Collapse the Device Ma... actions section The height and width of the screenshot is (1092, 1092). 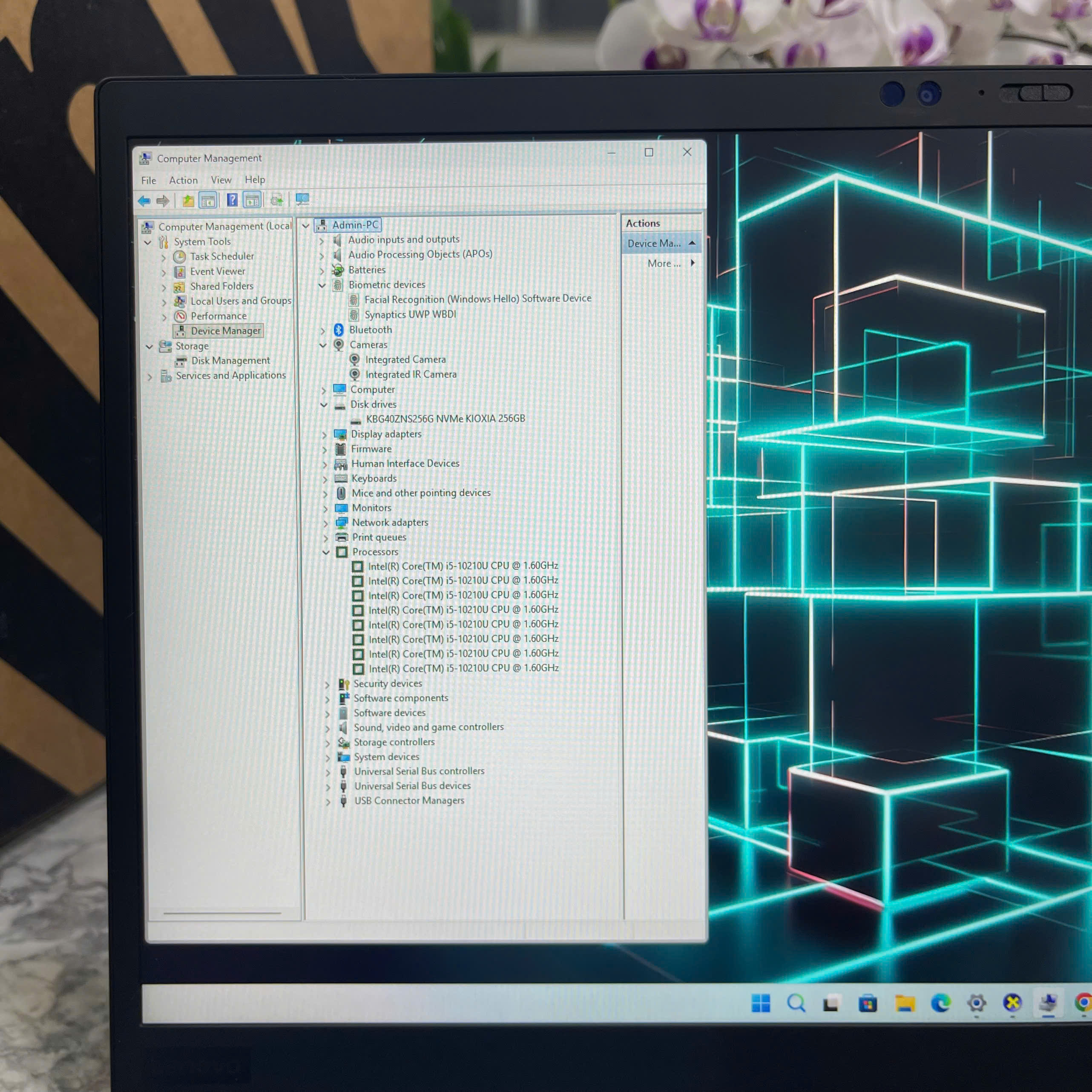coord(692,243)
